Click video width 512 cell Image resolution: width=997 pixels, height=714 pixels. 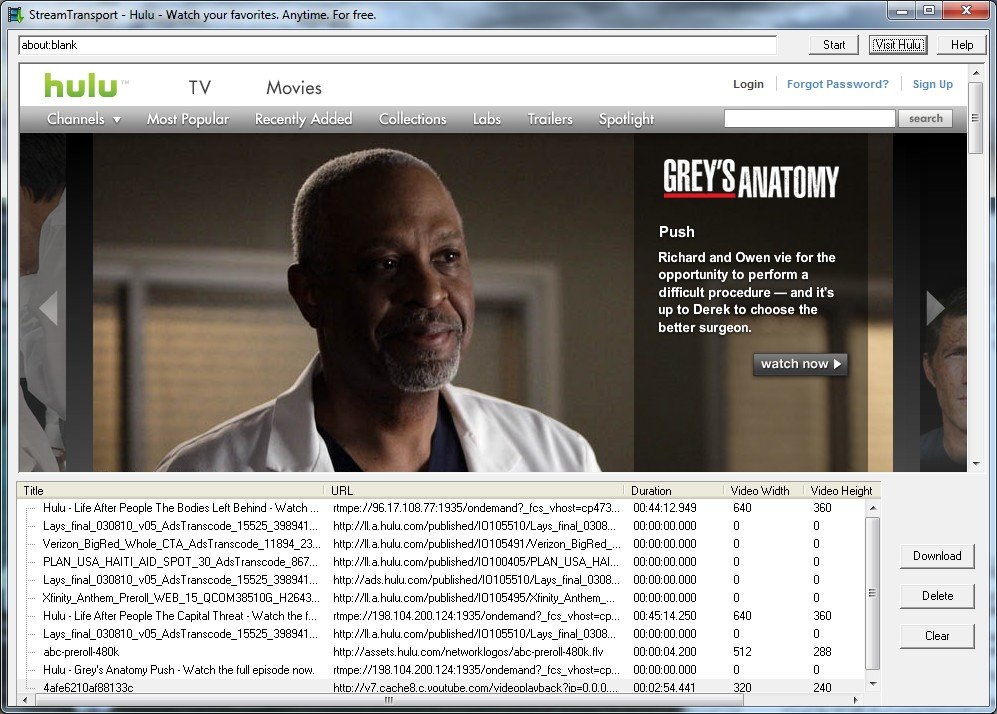(x=742, y=652)
